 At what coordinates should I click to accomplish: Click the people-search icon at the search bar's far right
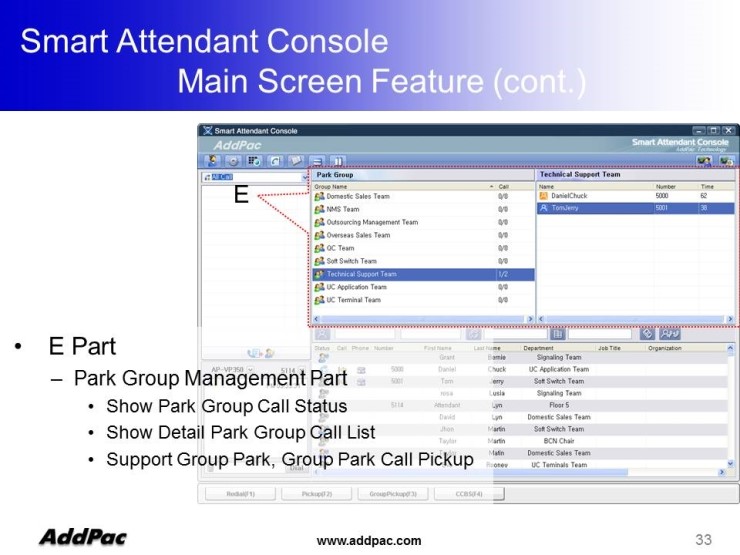pos(670,334)
